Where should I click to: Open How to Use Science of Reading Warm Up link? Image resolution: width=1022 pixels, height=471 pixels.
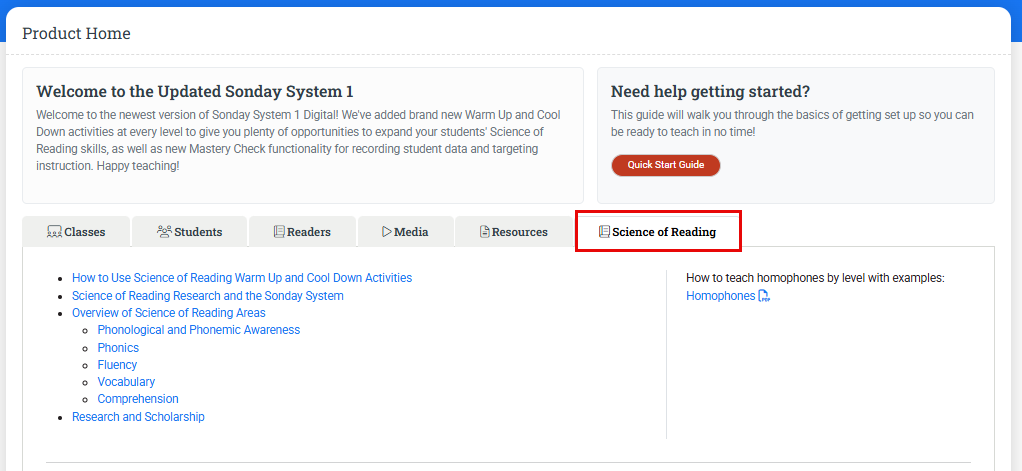pos(242,278)
